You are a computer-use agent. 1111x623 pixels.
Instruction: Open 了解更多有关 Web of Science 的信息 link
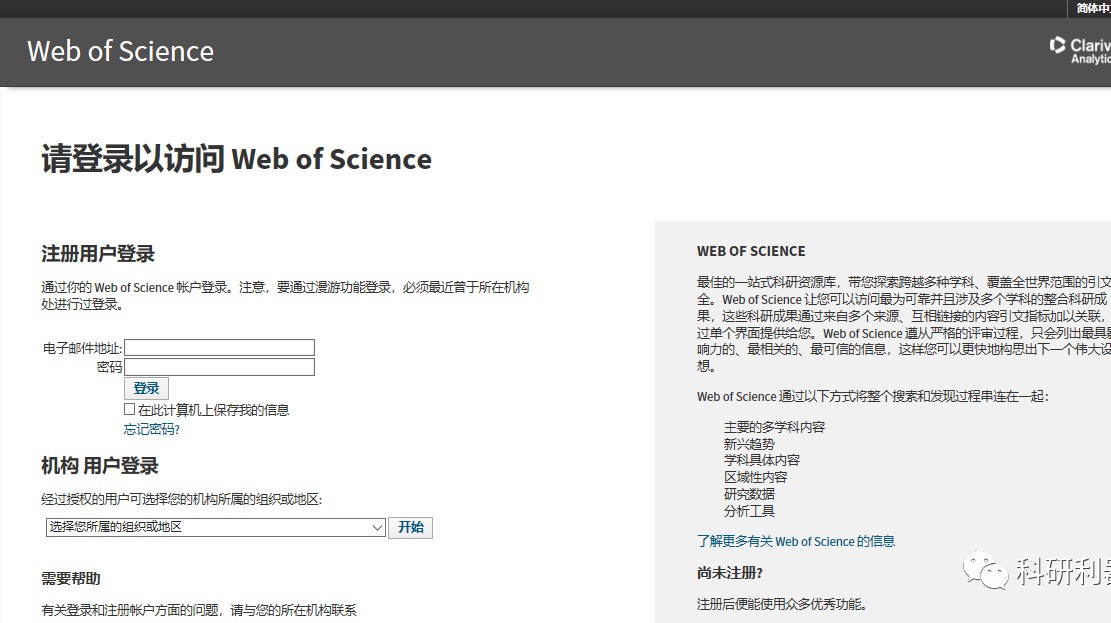(x=796, y=541)
